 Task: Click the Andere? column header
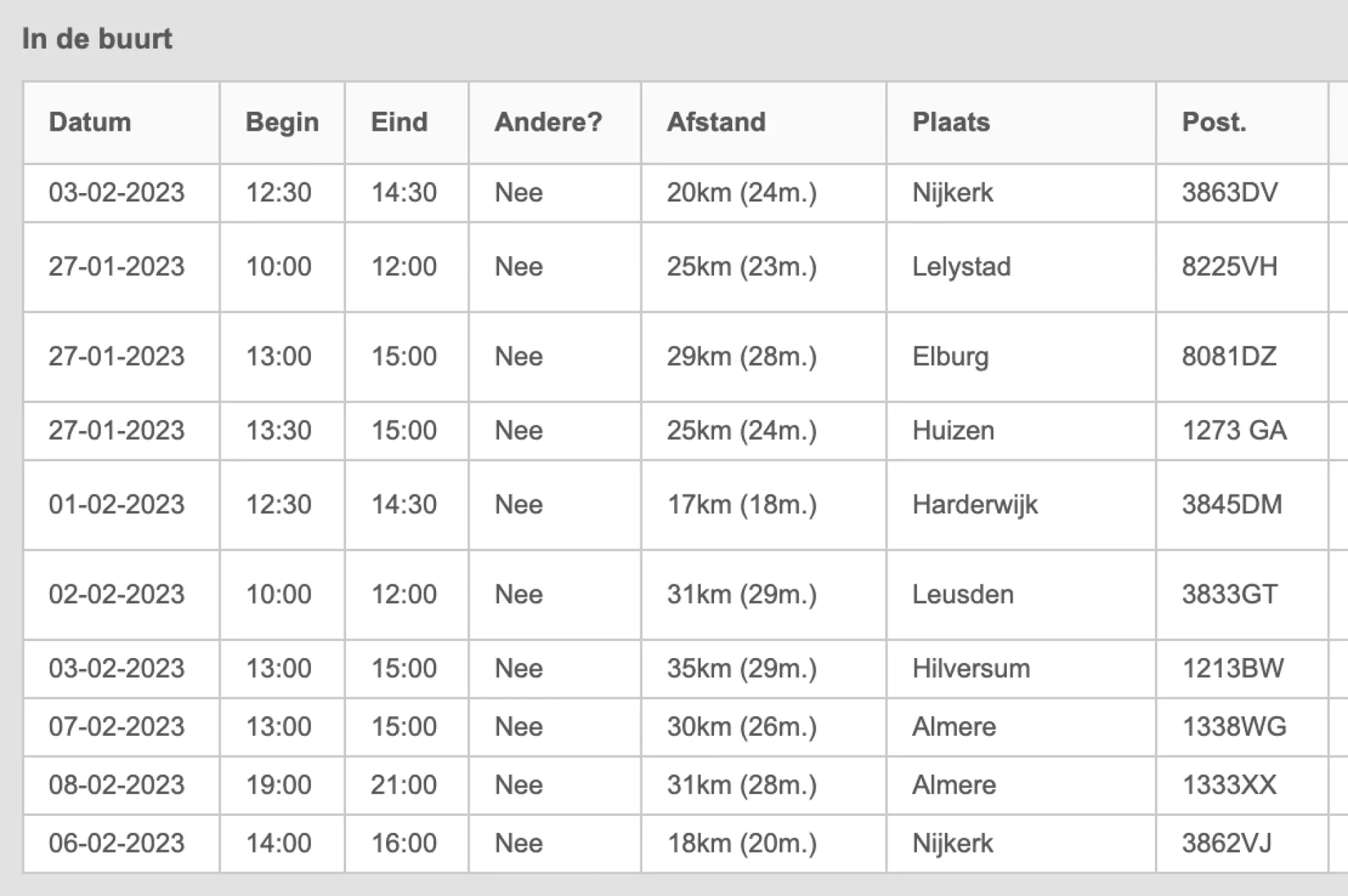coord(548,122)
